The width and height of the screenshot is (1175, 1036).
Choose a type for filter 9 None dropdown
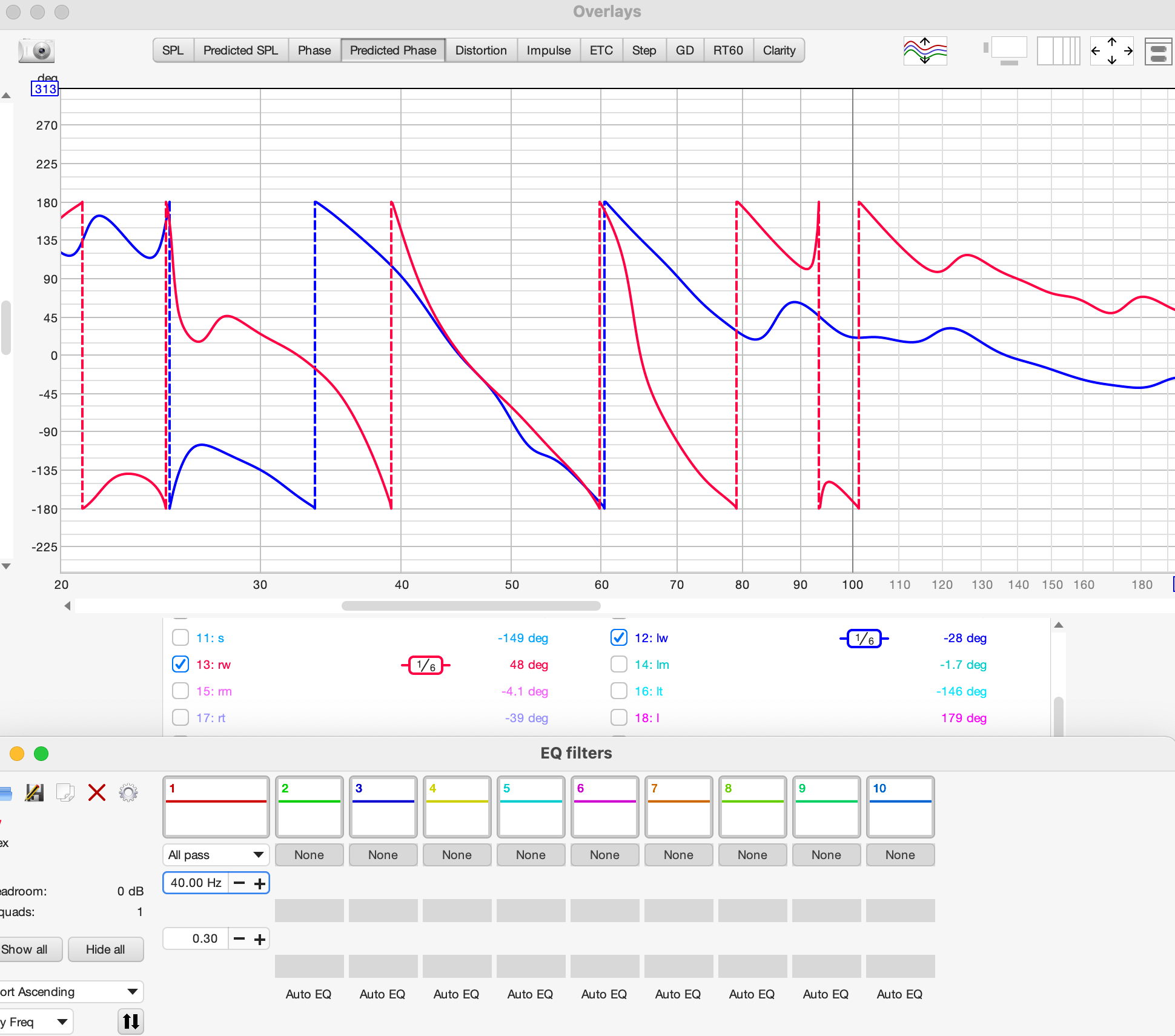(x=827, y=855)
